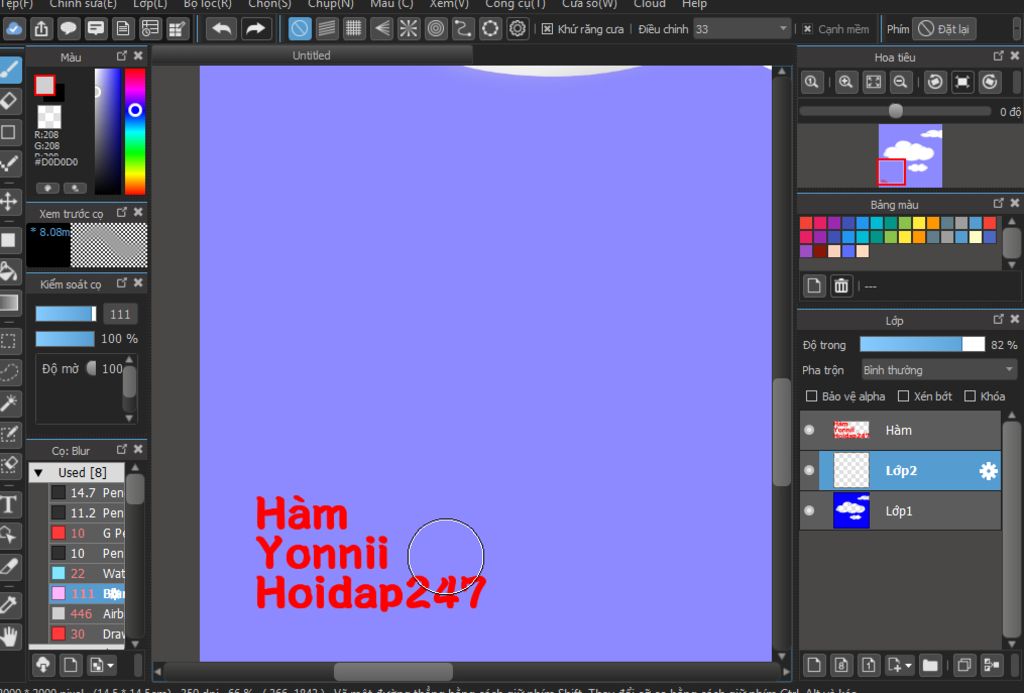Enable vanishing point snap guide
1024x693 pixels.
pyautogui.click(x=381, y=29)
